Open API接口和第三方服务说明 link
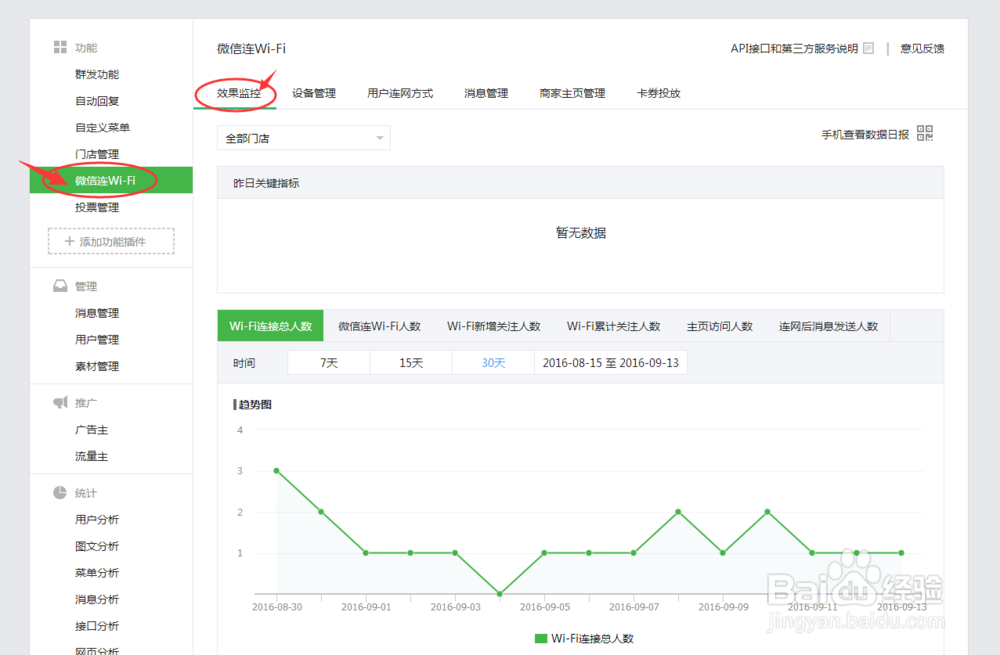The width and height of the screenshot is (1000, 655). coord(794,48)
